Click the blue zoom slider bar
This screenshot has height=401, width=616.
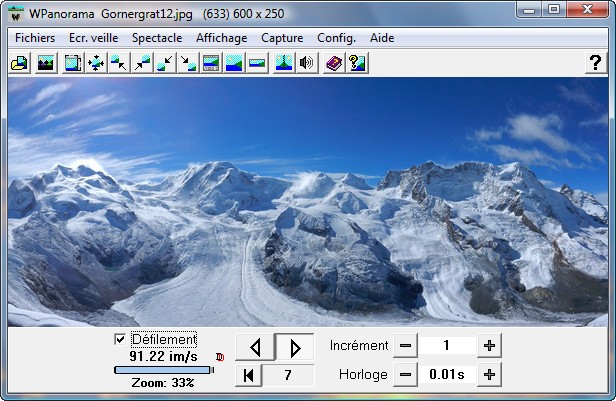[x=163, y=370]
